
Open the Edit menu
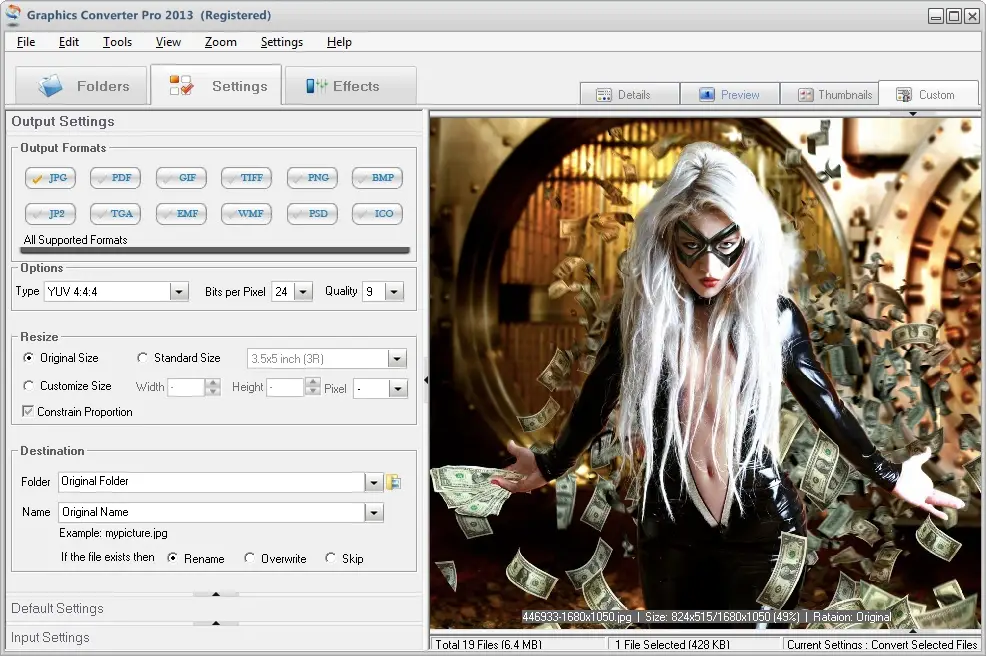tap(69, 42)
